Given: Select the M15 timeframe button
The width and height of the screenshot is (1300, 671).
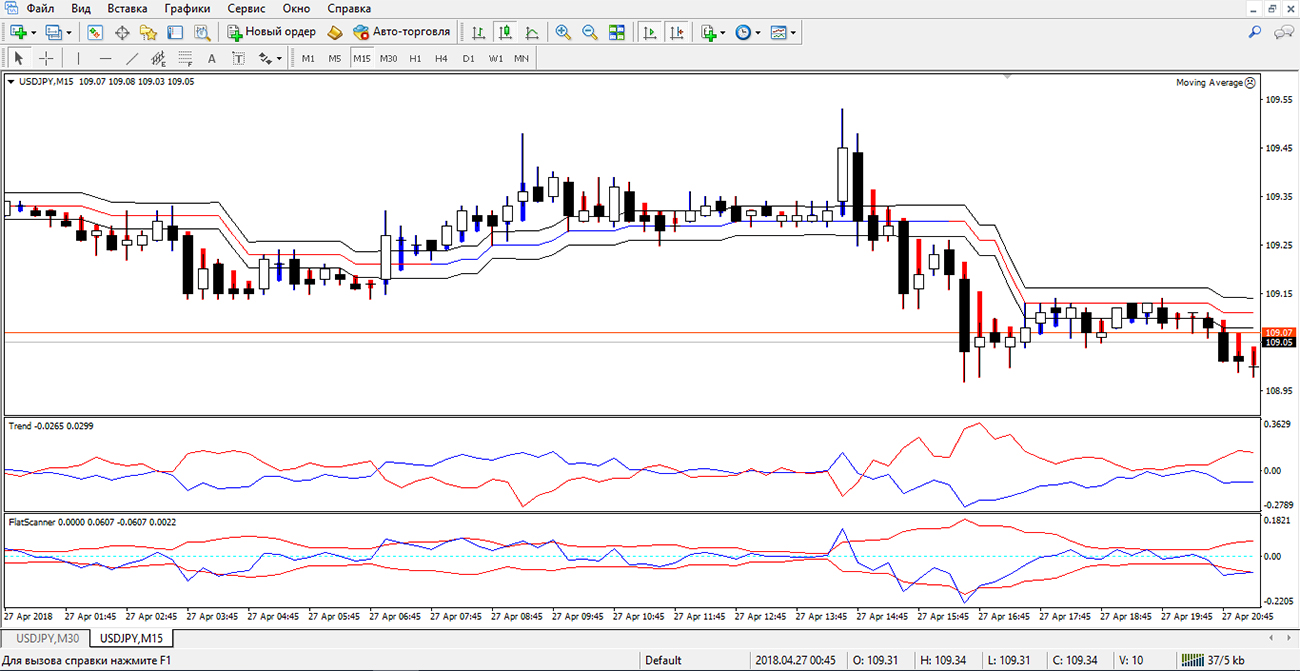Looking at the screenshot, I should 361,58.
